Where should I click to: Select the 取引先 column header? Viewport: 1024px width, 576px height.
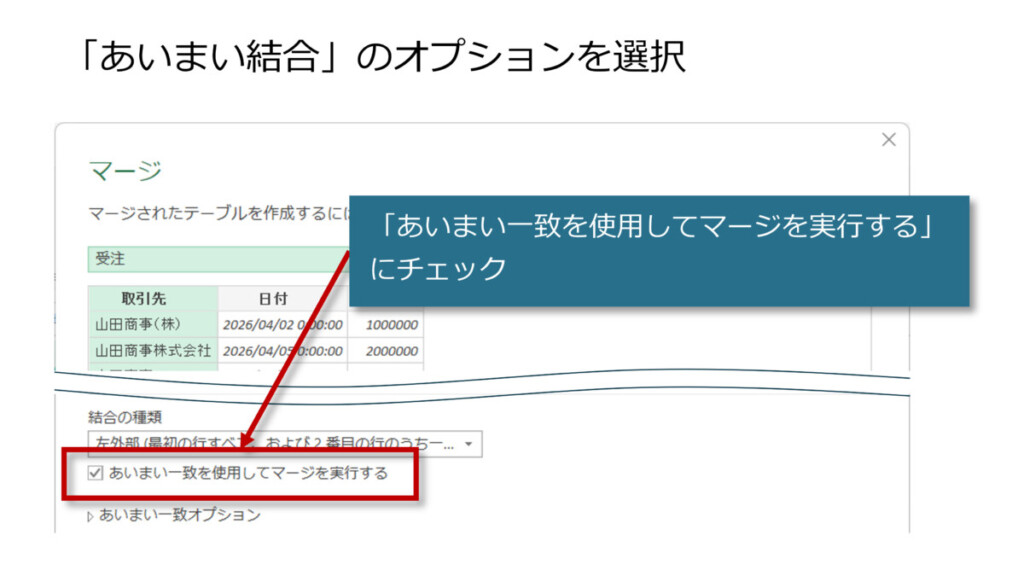coord(153,298)
